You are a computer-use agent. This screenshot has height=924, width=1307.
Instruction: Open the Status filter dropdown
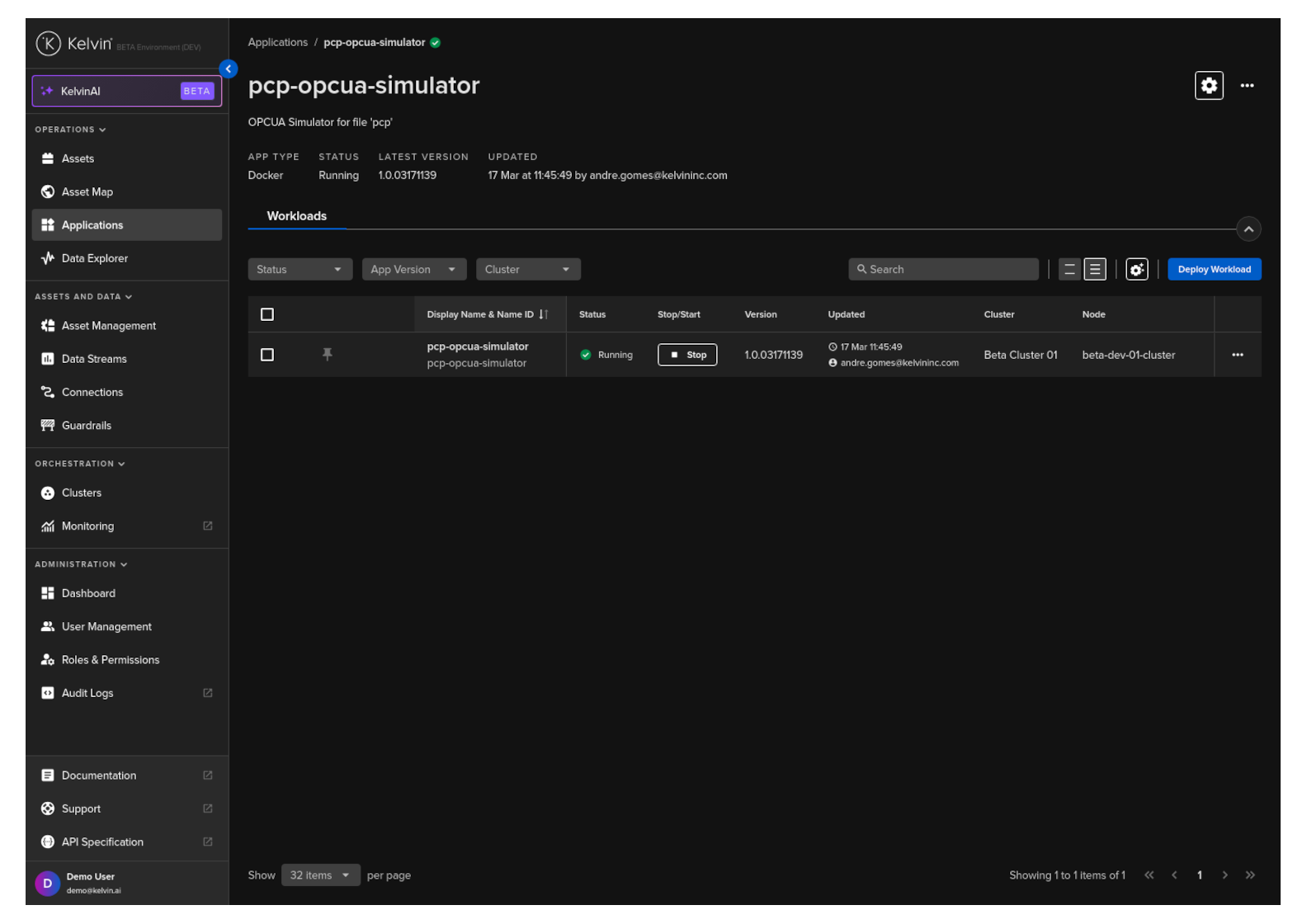(300, 270)
